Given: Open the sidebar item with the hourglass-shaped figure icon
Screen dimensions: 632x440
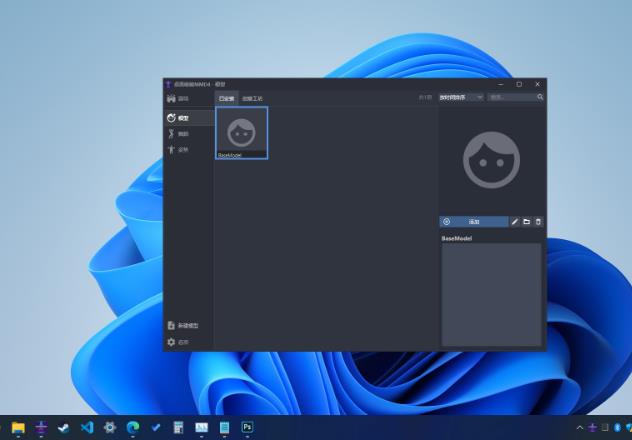Looking at the screenshot, I should pyautogui.click(x=189, y=134).
